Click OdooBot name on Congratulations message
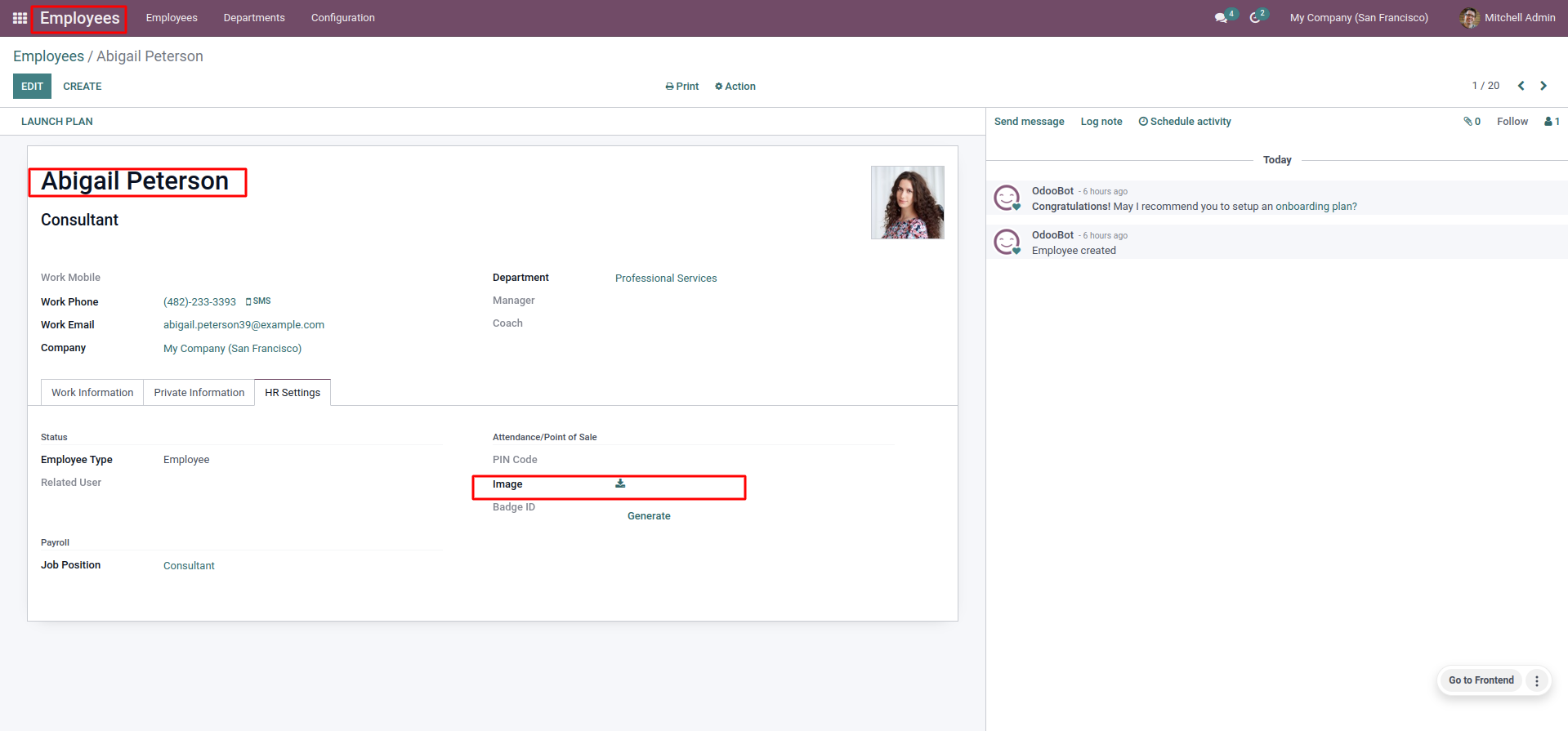1568x731 pixels. 1052,191
